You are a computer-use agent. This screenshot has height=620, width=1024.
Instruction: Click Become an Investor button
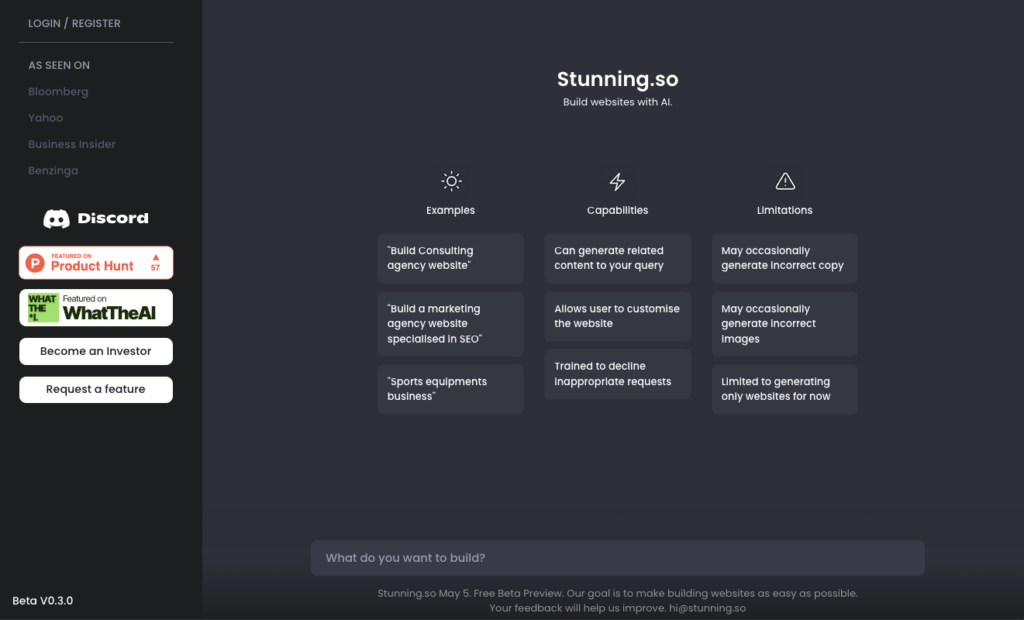[96, 351]
